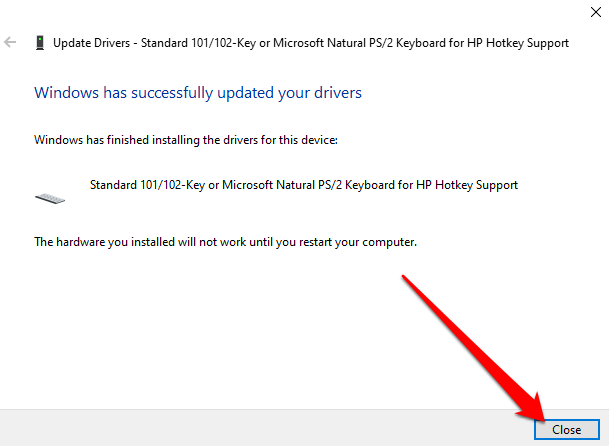
Task: Click the back arrow in the header
Action: [x=11, y=43]
